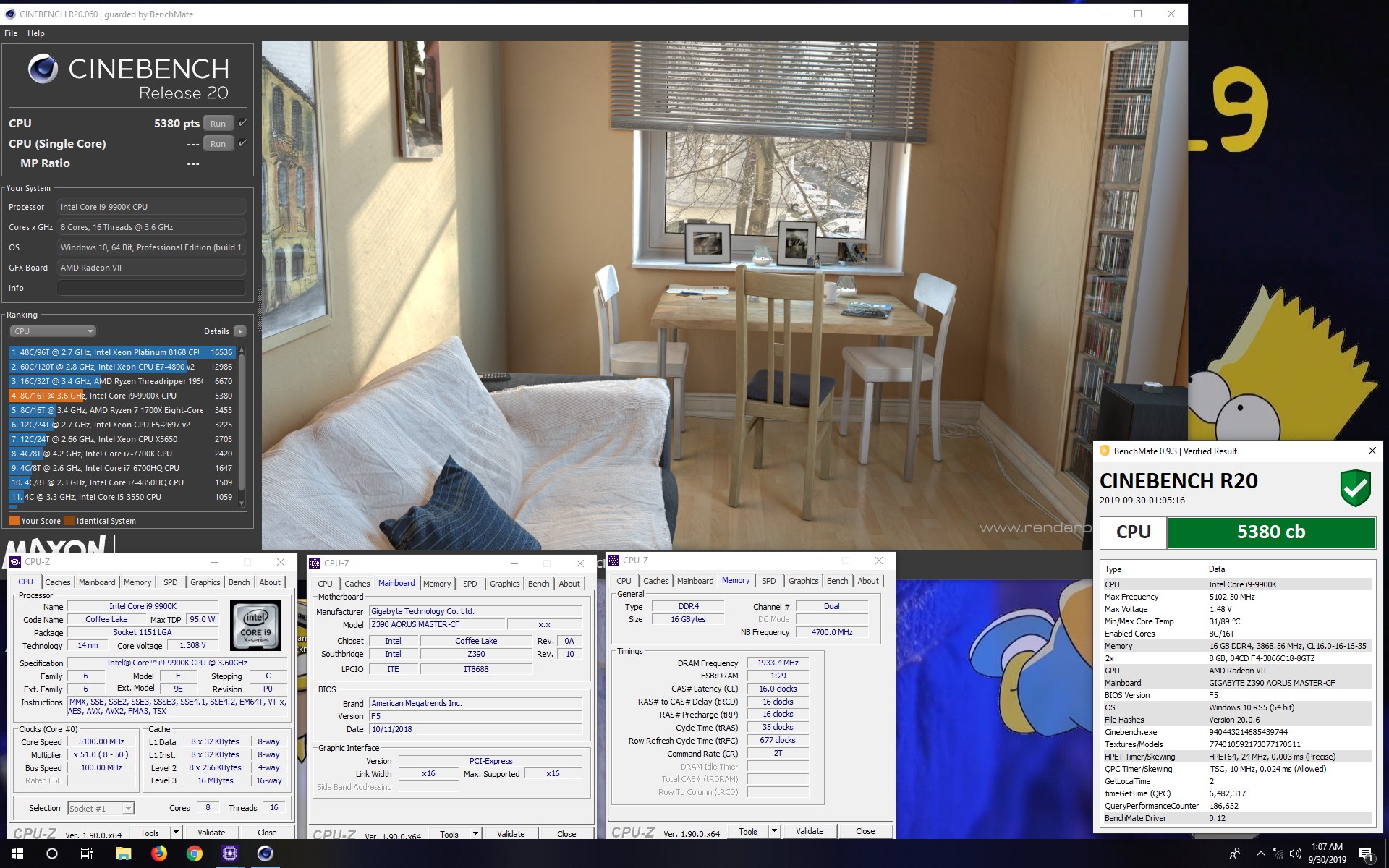Open the Windows Start menu
This screenshot has width=1389, height=868.
pyautogui.click(x=17, y=854)
